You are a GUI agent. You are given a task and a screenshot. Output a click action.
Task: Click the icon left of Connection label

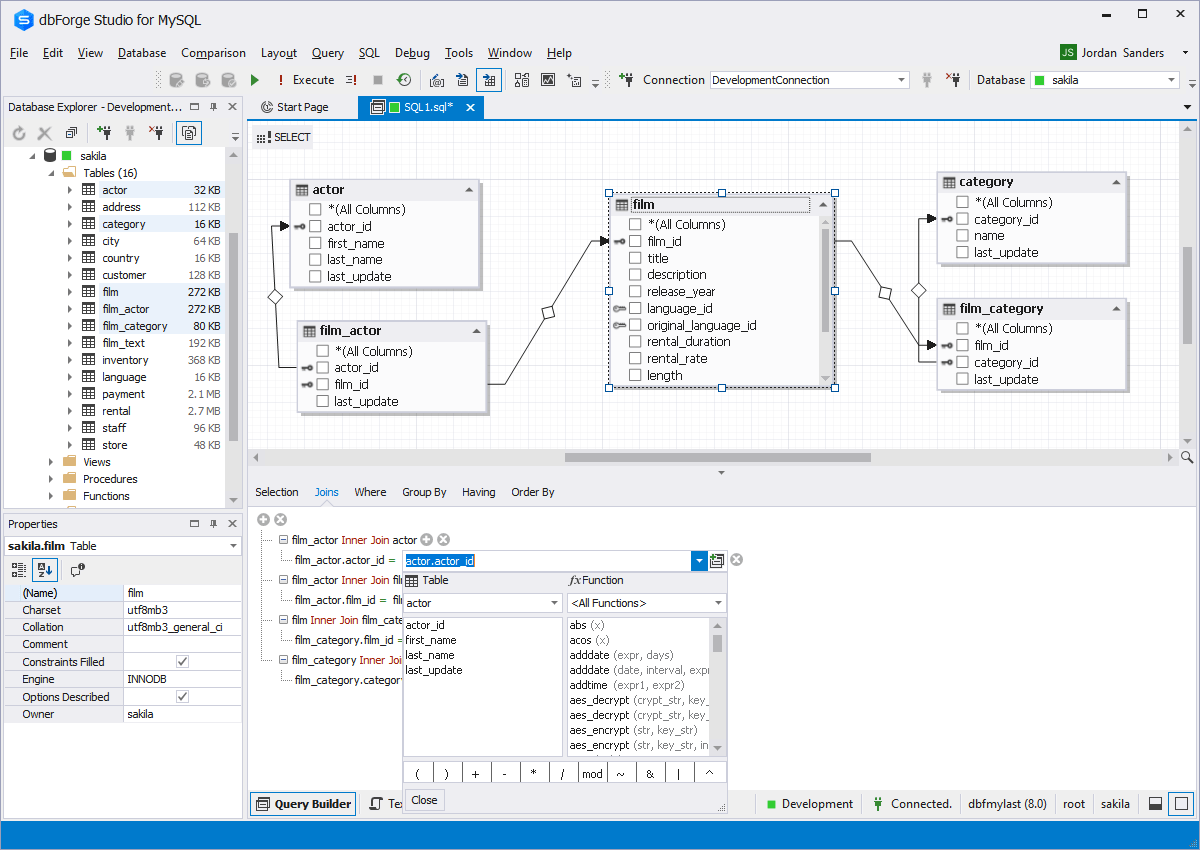tap(626, 80)
